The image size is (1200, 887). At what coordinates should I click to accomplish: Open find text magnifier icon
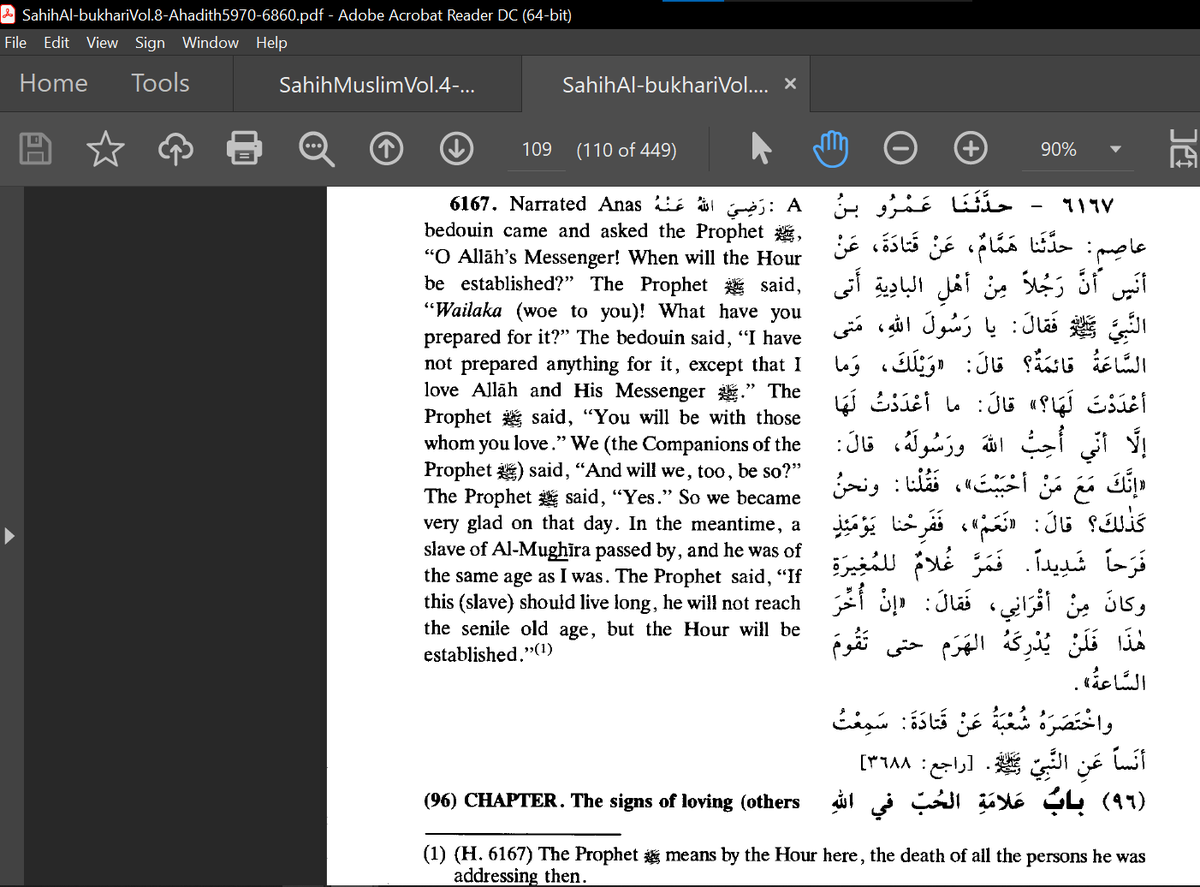pyautogui.click(x=316, y=149)
